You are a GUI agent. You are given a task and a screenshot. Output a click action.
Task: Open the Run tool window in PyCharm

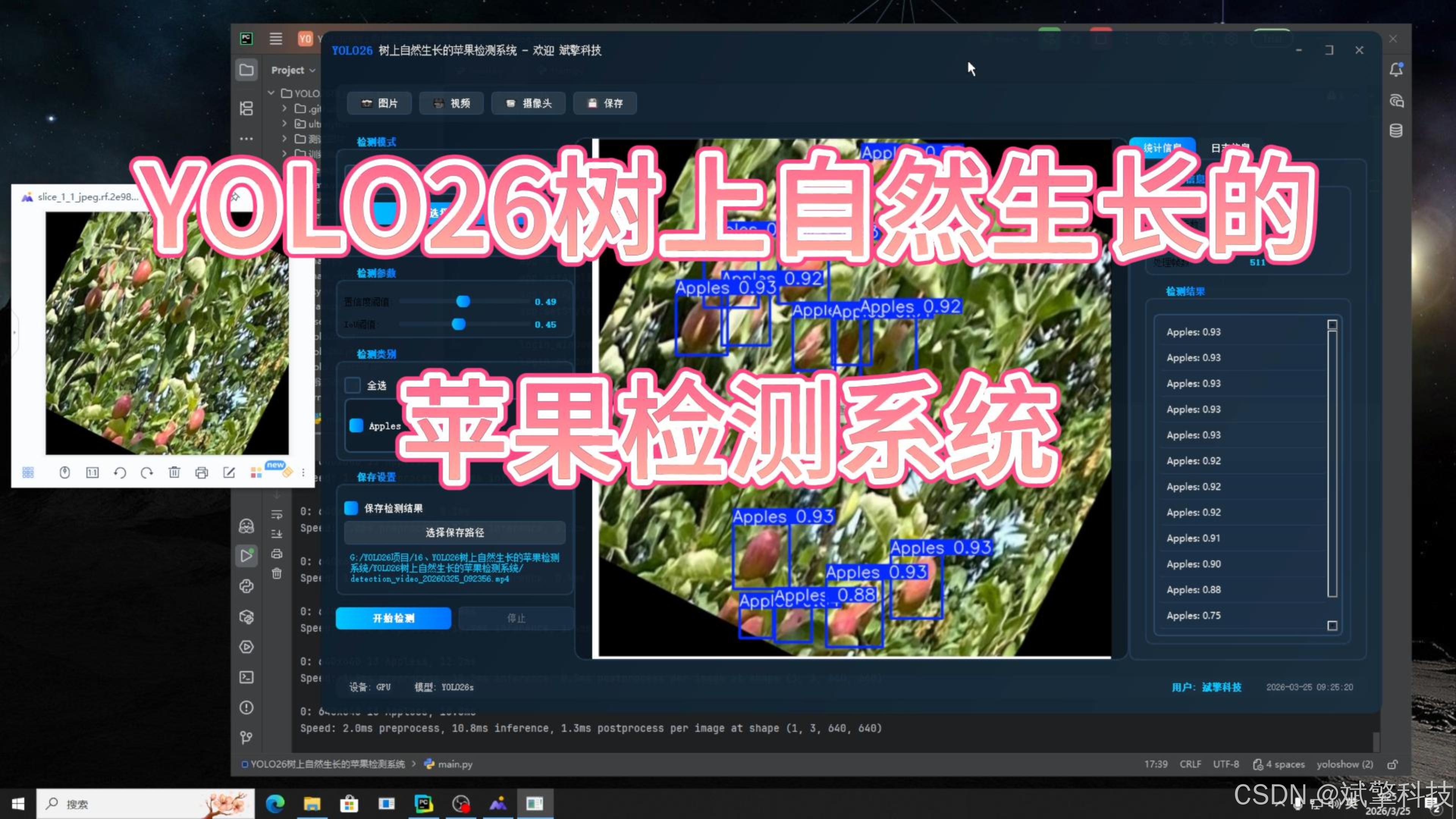coord(246,555)
